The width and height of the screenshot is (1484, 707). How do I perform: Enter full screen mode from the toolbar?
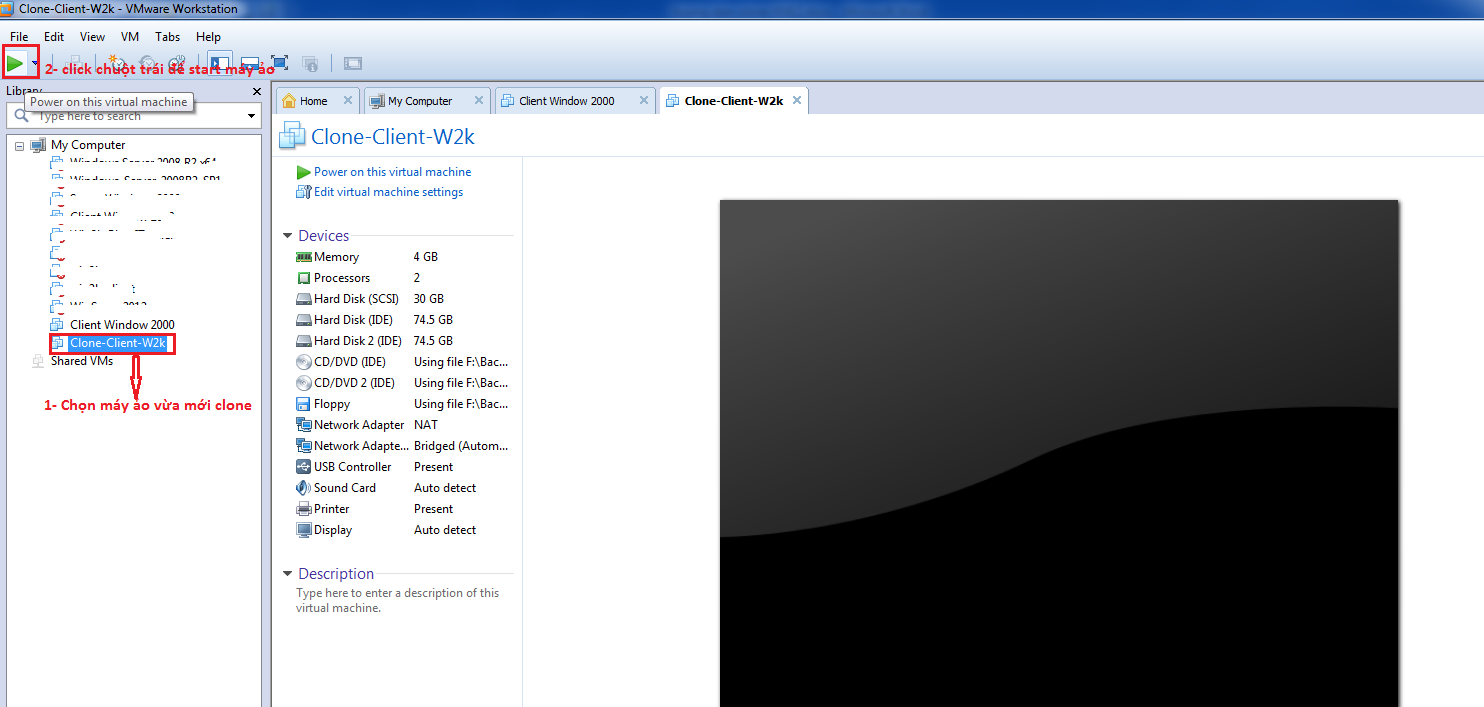pyautogui.click(x=280, y=63)
